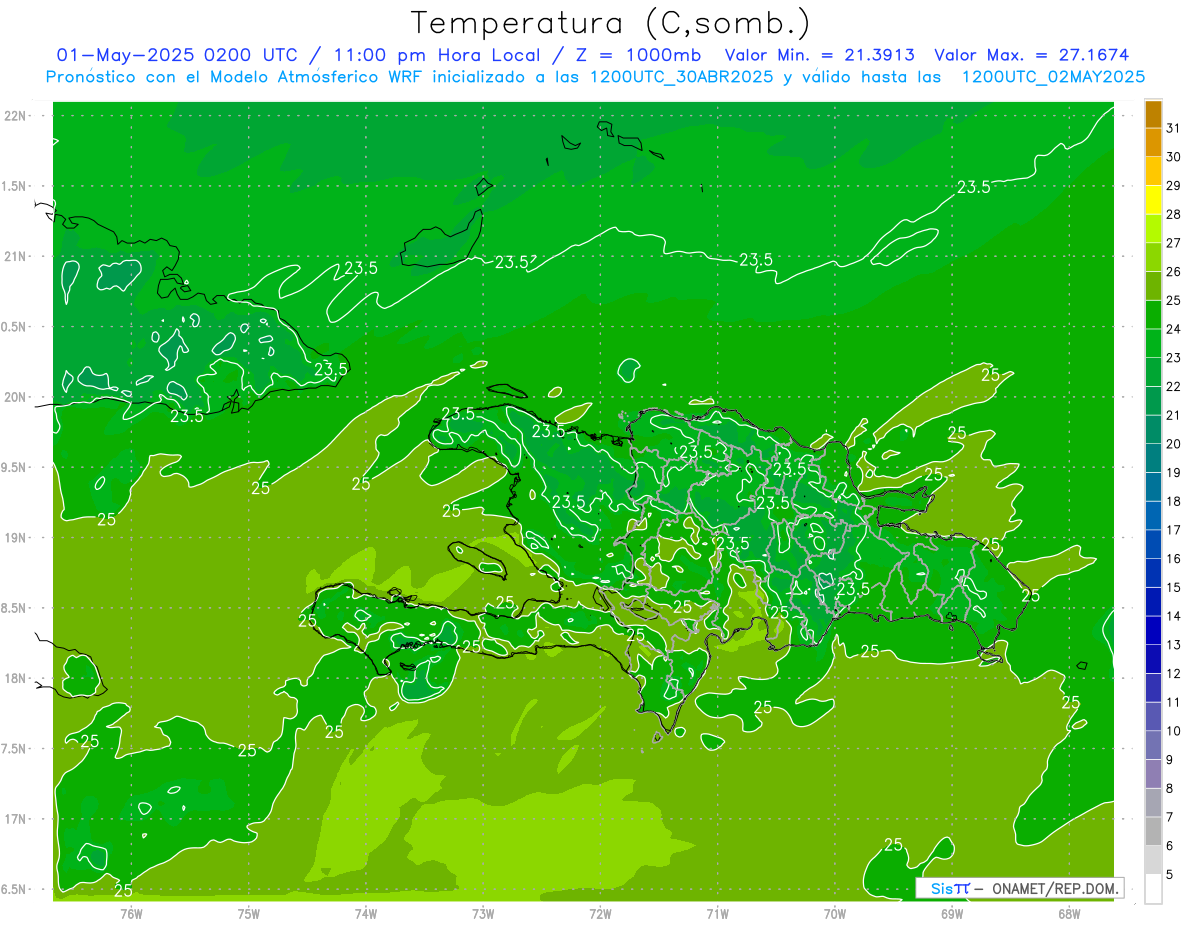The height and width of the screenshot is (927, 1200).
Task: Pick the yellow swatch between 28 and 29
Action: click(x=1153, y=200)
